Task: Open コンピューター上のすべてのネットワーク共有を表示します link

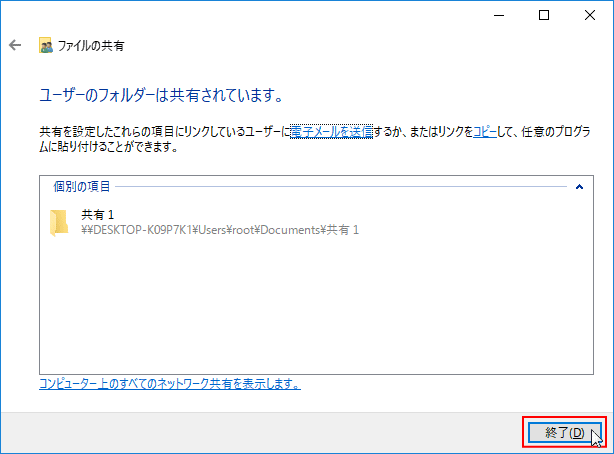Action: tap(170, 383)
